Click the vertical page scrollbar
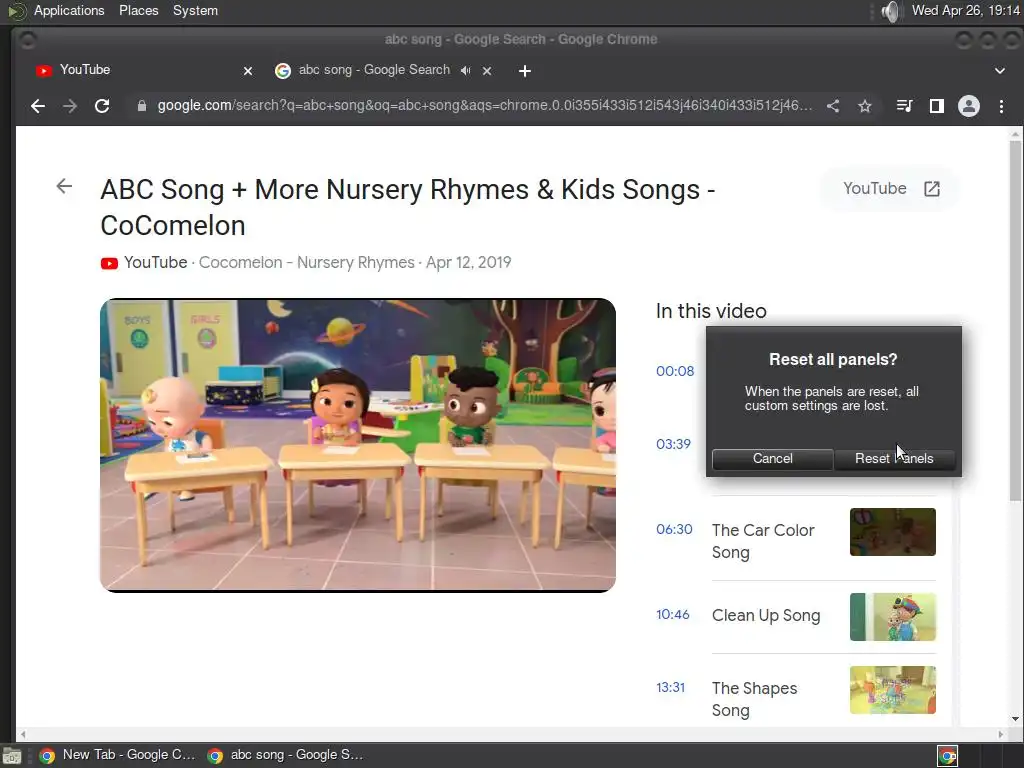 [1015, 322]
